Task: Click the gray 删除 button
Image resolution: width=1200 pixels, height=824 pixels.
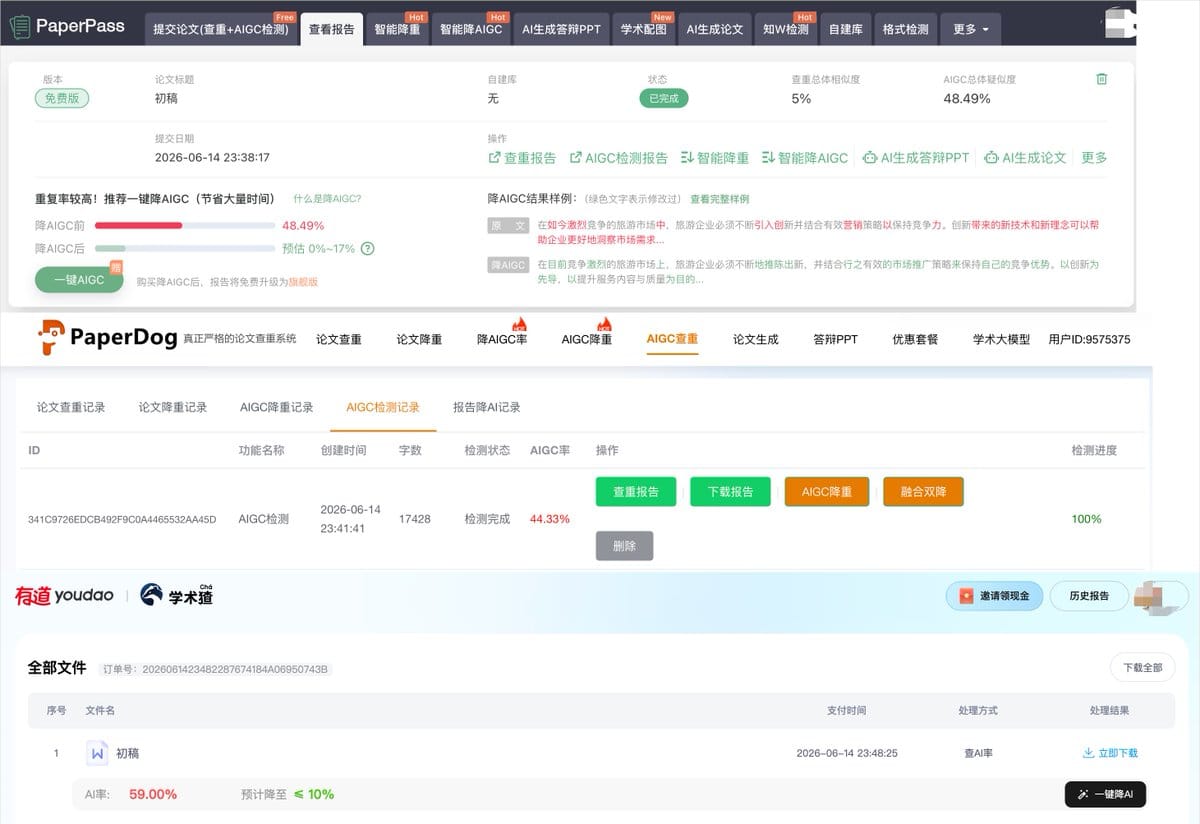Action: tap(624, 546)
